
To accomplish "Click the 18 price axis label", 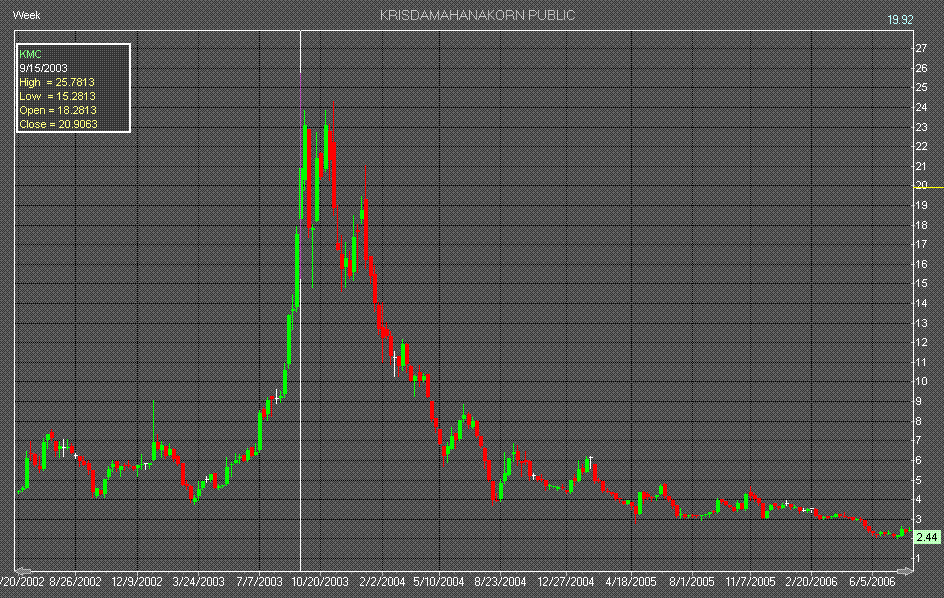I will (x=921, y=225).
